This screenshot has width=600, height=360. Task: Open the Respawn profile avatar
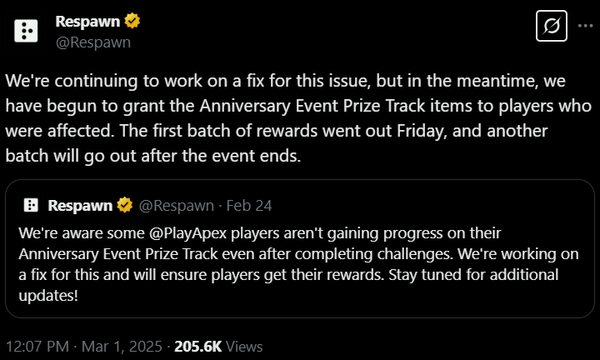(26, 31)
